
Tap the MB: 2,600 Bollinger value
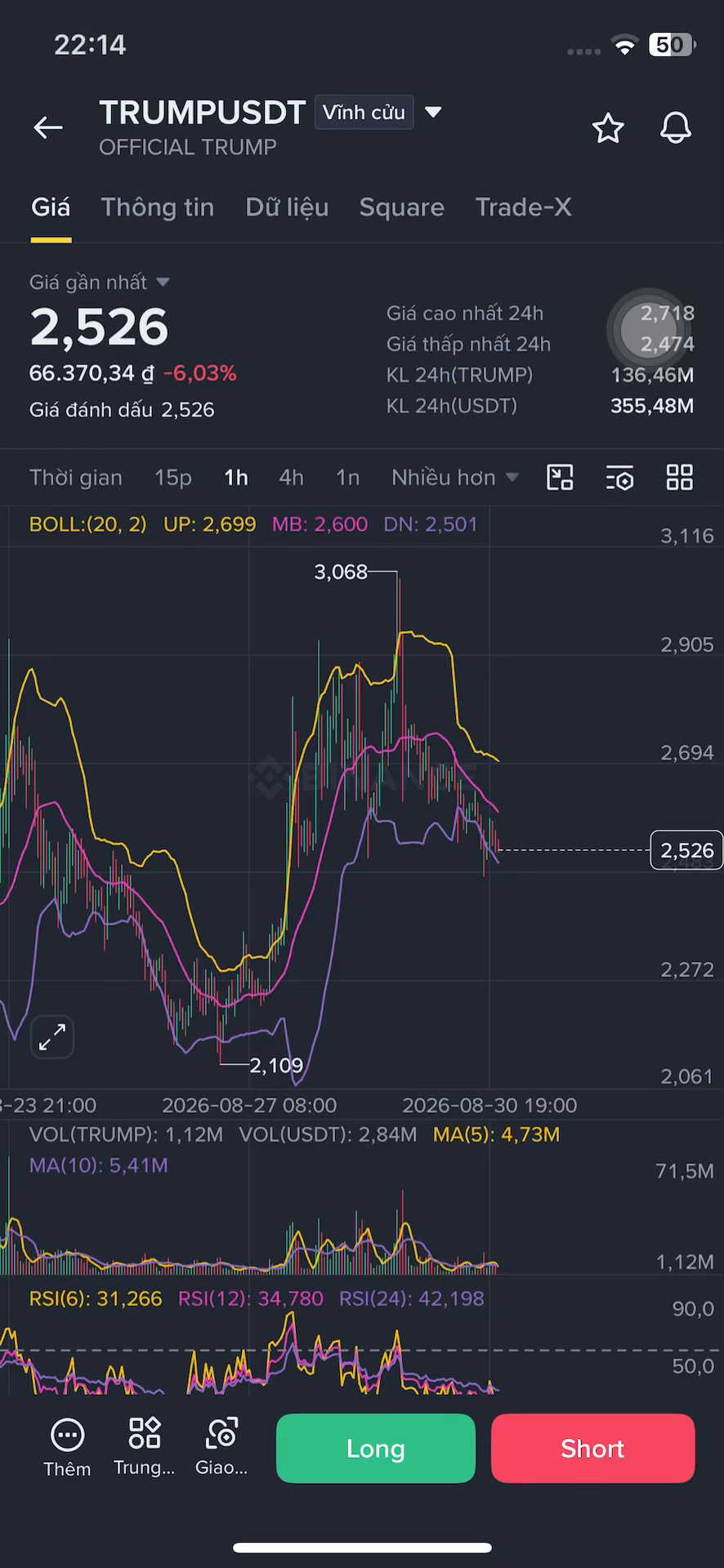coord(320,524)
